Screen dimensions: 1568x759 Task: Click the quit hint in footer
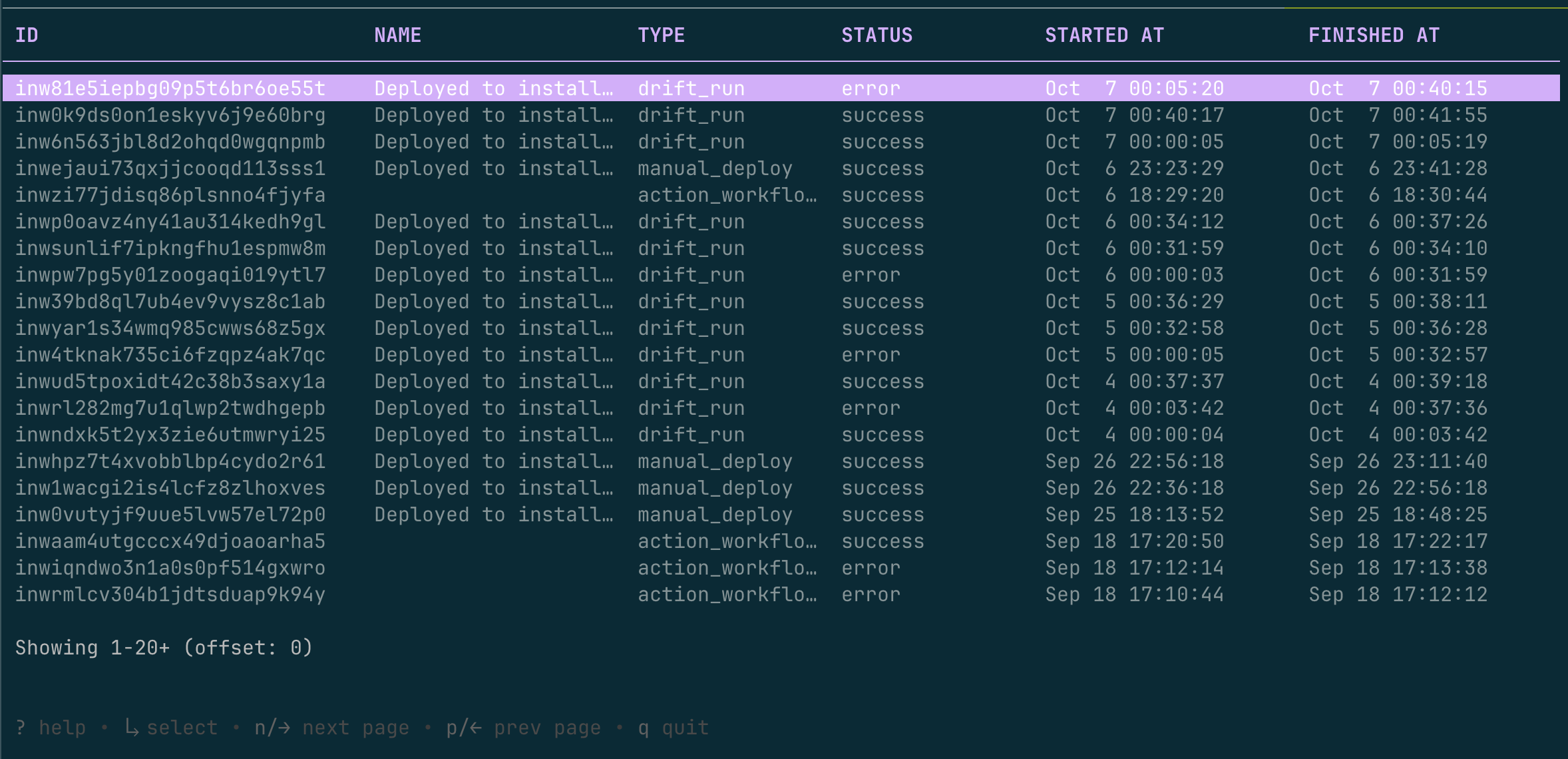click(674, 728)
